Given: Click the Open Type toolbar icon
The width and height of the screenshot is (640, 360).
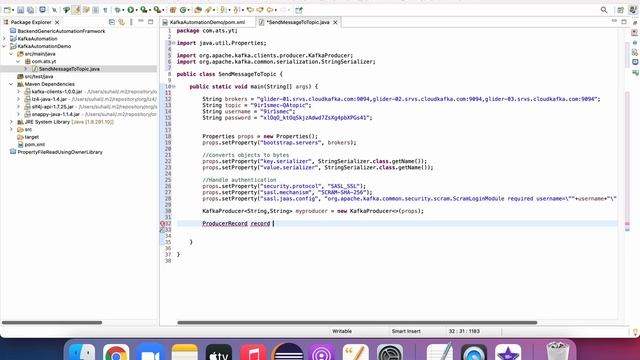Looking at the screenshot, I should (197, 10).
